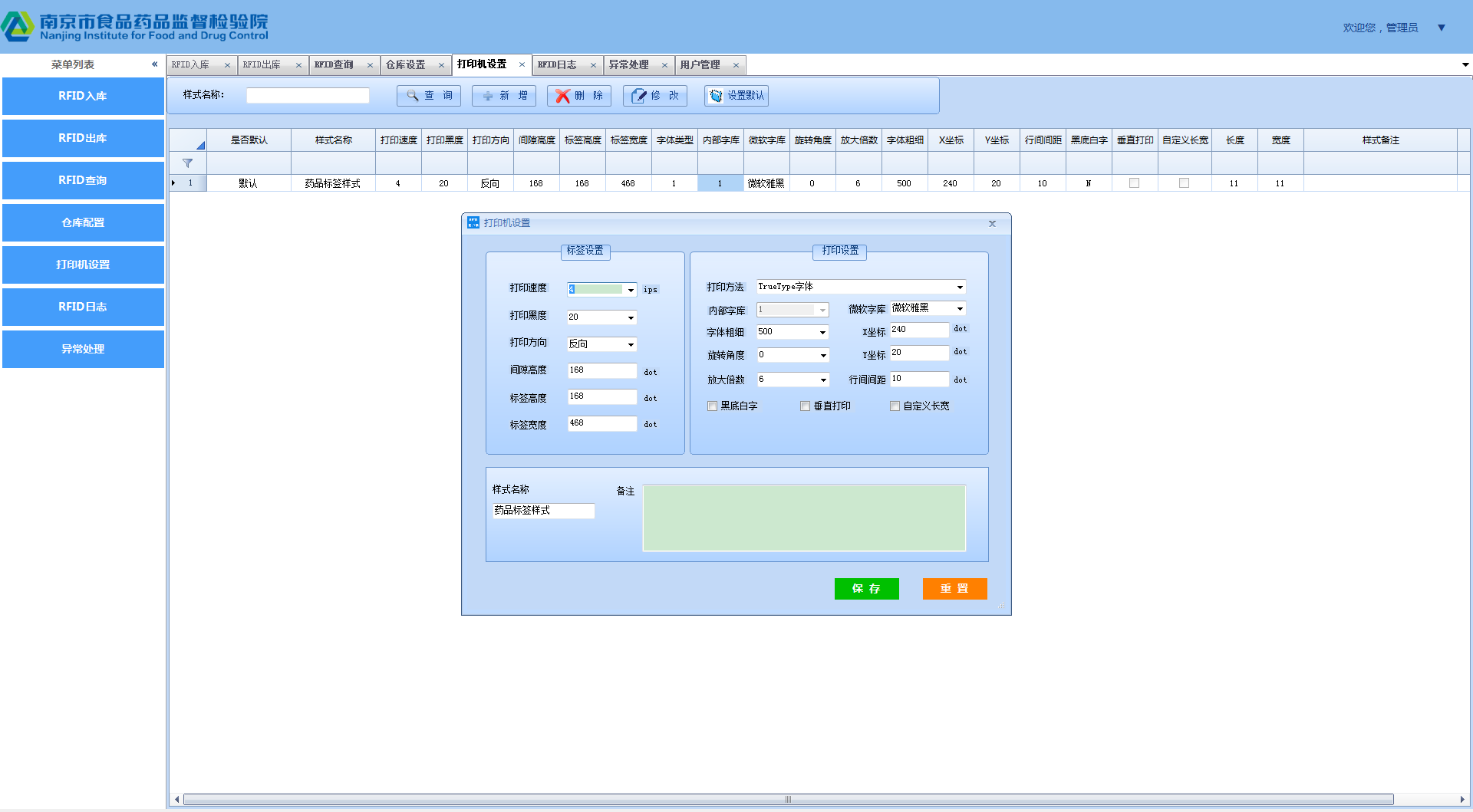Click the filter funnel icon in grid
The height and width of the screenshot is (812, 1473).
[187, 163]
